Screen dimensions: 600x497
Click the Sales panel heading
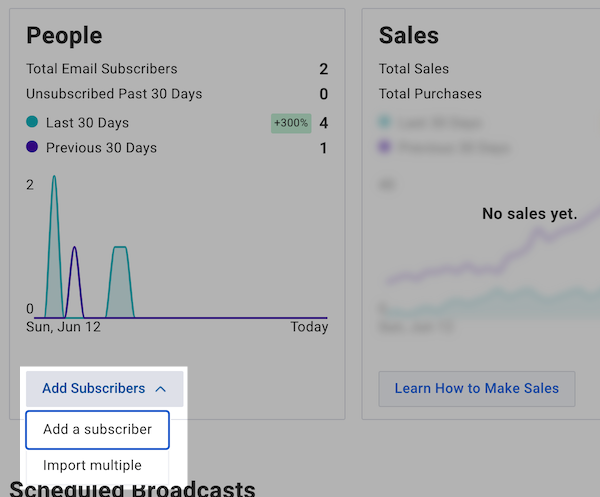tap(408, 35)
